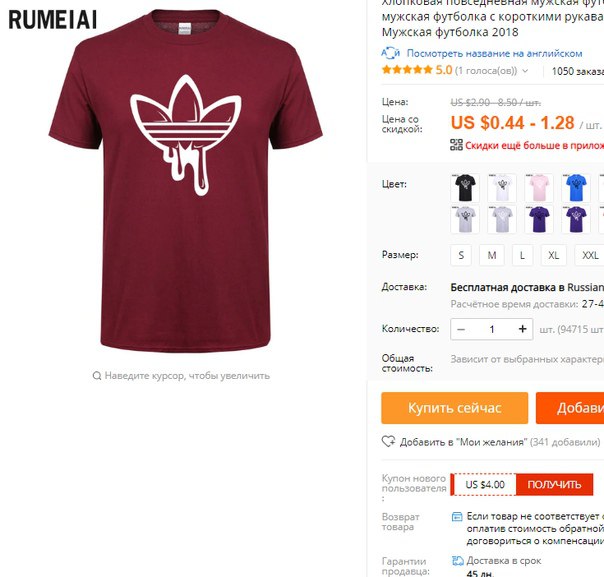Click the plus icon to increase quantity

522,329
